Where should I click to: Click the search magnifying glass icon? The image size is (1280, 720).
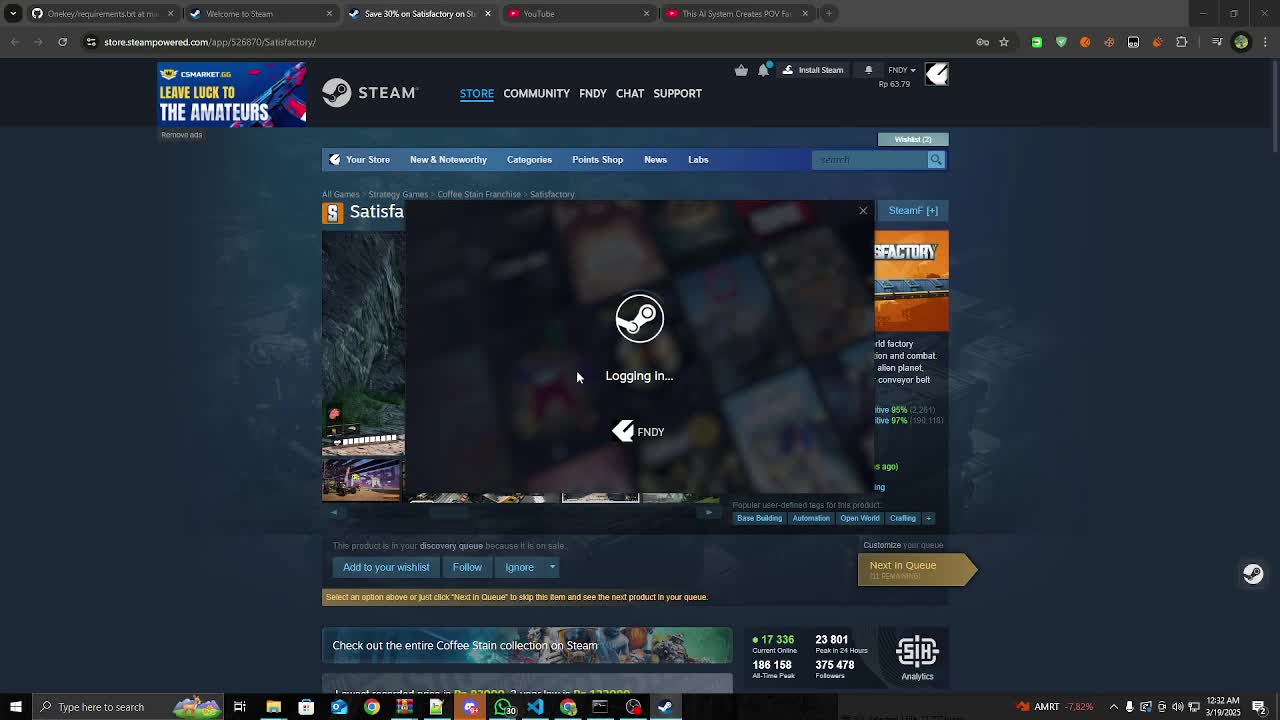[x=936, y=160]
